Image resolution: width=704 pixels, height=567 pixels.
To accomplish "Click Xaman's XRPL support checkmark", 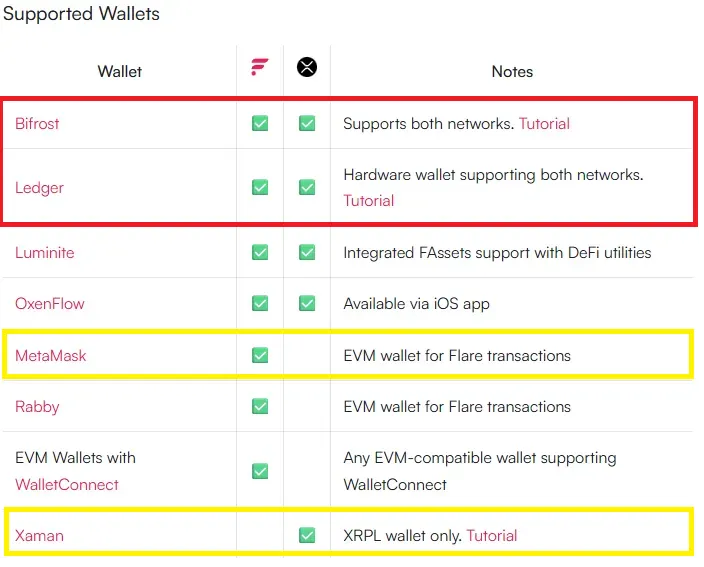I will click(307, 535).
